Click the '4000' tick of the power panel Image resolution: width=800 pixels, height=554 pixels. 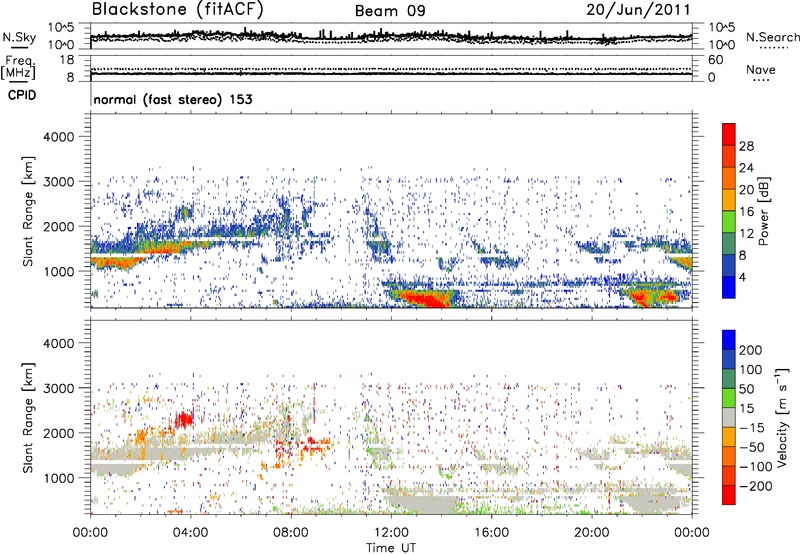[59, 137]
